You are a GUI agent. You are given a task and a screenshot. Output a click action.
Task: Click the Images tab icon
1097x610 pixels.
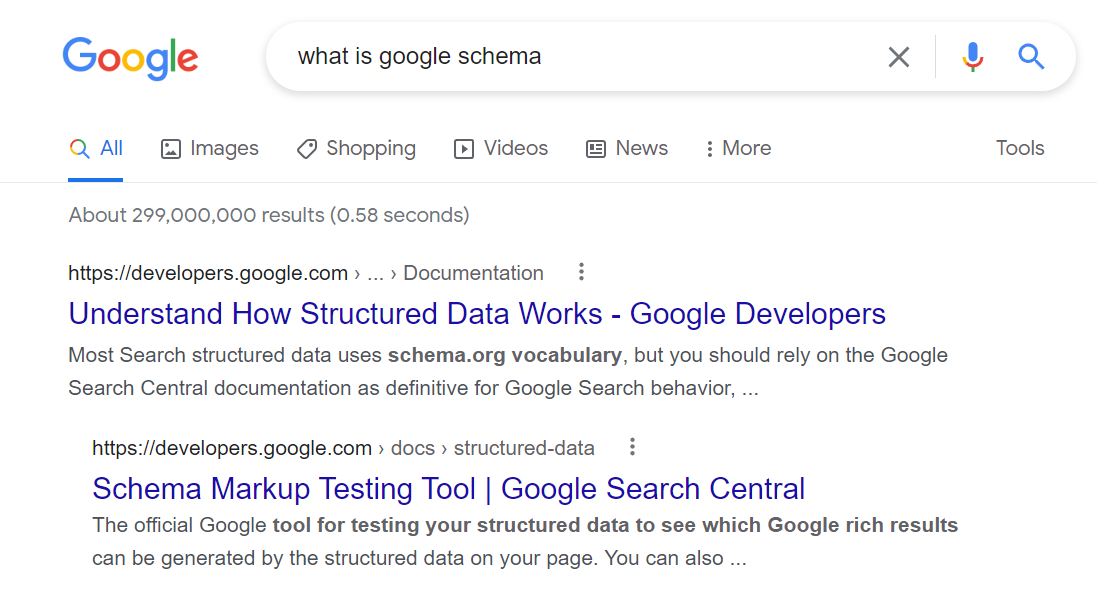(170, 147)
